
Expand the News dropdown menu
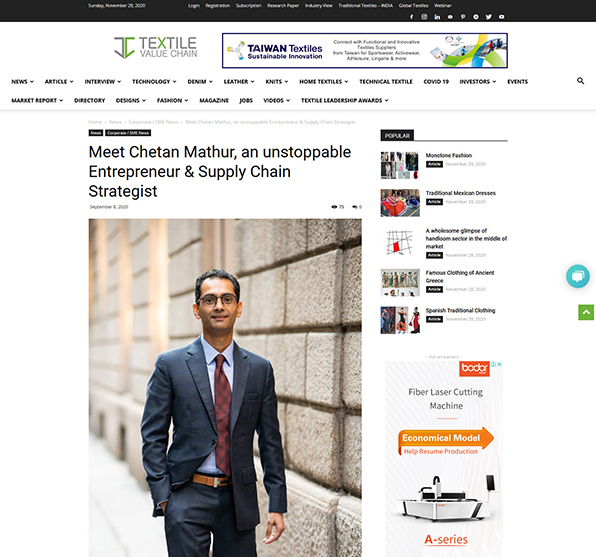pyautogui.click(x=22, y=81)
